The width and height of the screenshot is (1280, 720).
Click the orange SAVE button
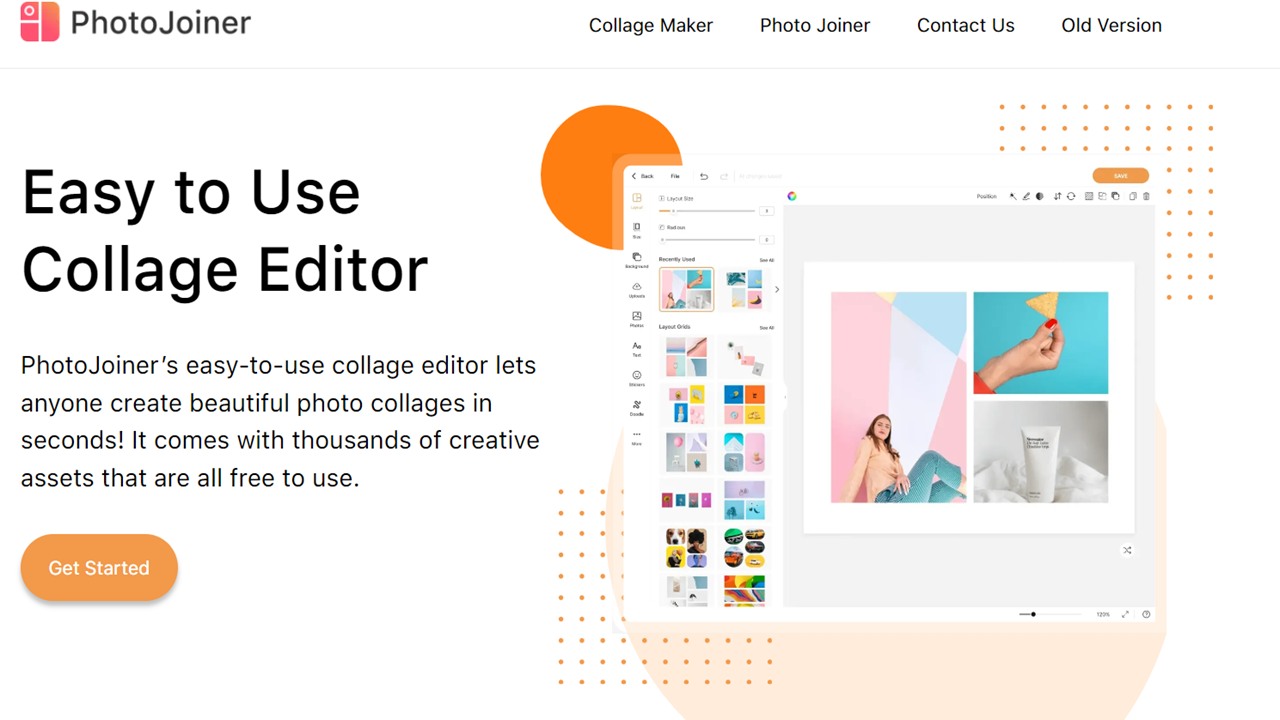[1121, 176]
